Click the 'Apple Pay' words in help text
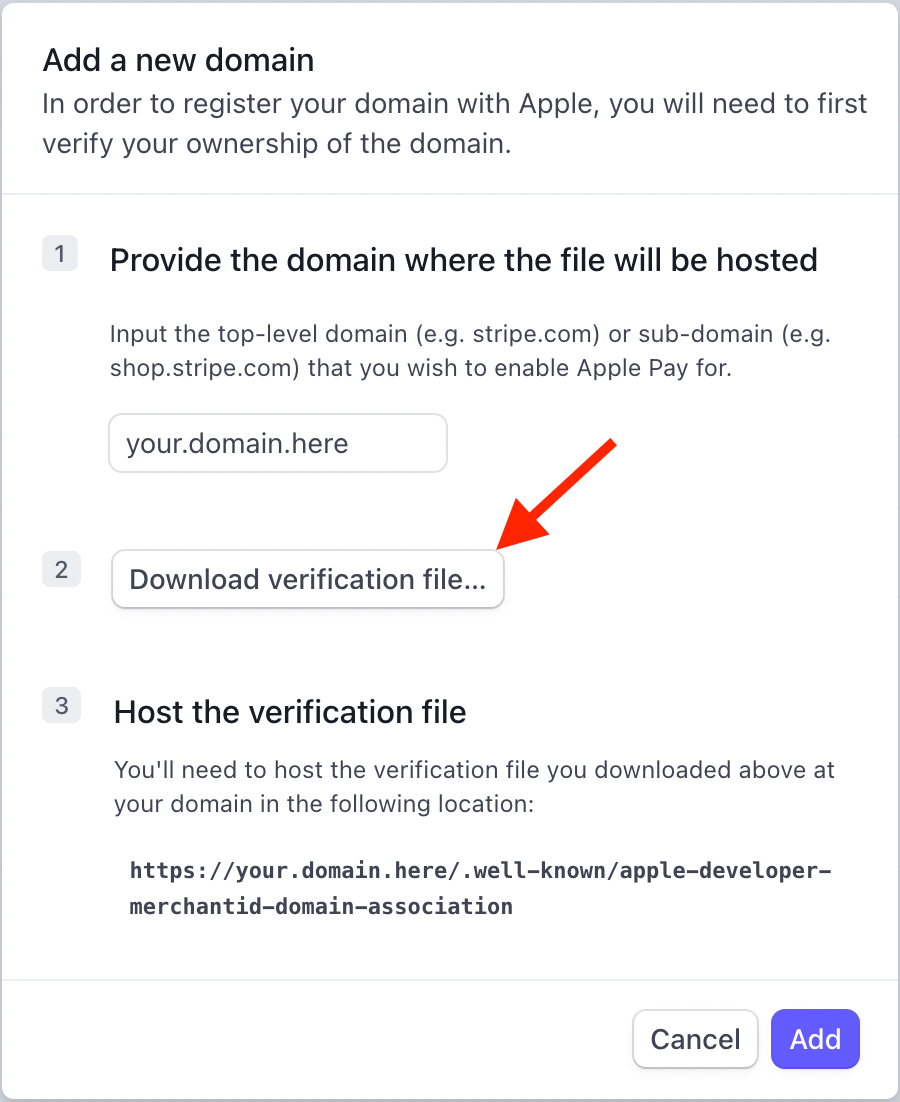Screen dimensions: 900x1102 [x=632, y=368]
